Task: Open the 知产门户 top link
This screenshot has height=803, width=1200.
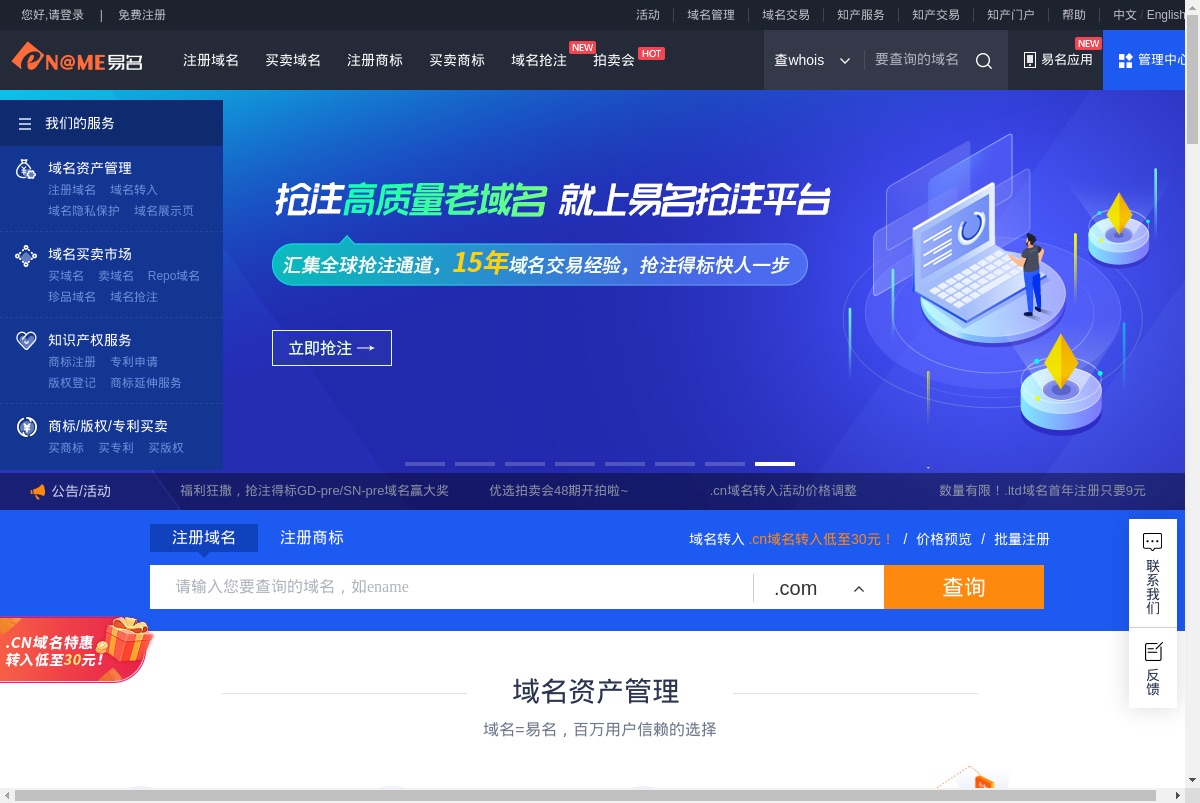Action: pyautogui.click(x=1011, y=15)
